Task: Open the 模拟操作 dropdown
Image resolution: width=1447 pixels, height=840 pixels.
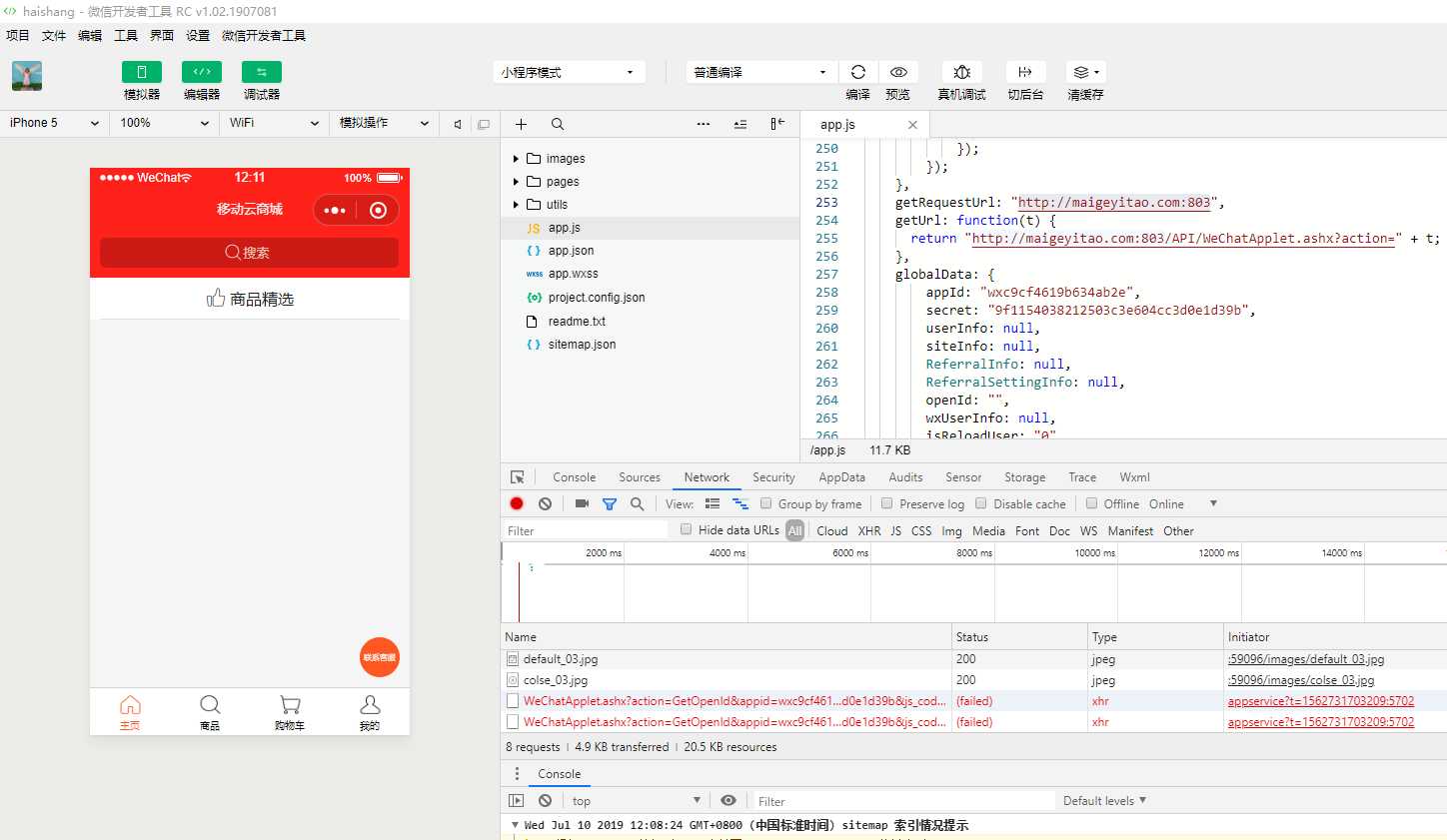Action: [385, 123]
